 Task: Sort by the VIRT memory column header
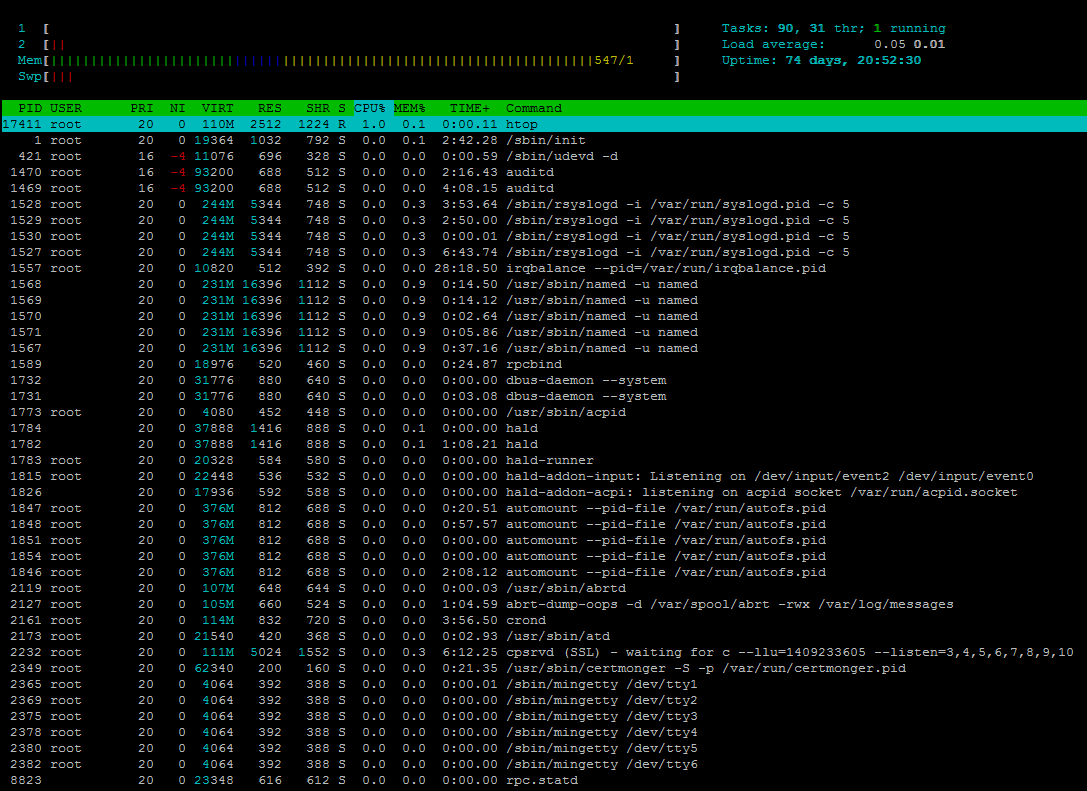[x=218, y=108]
